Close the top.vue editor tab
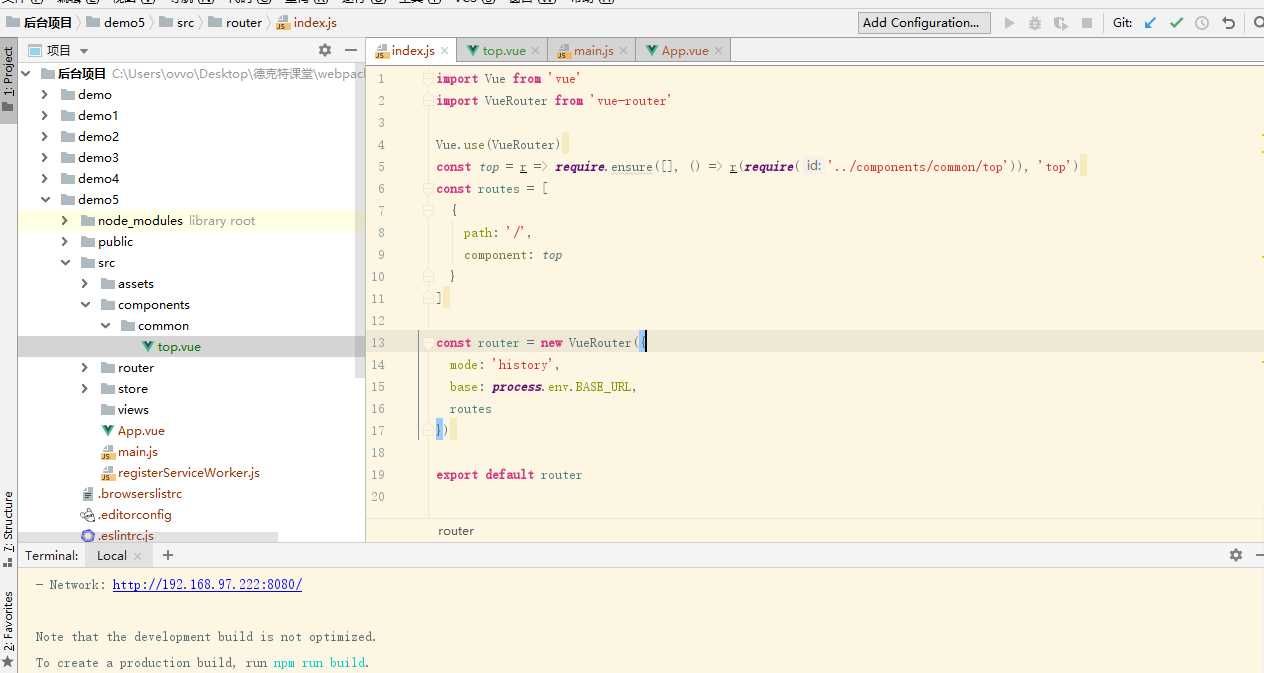 [x=536, y=50]
